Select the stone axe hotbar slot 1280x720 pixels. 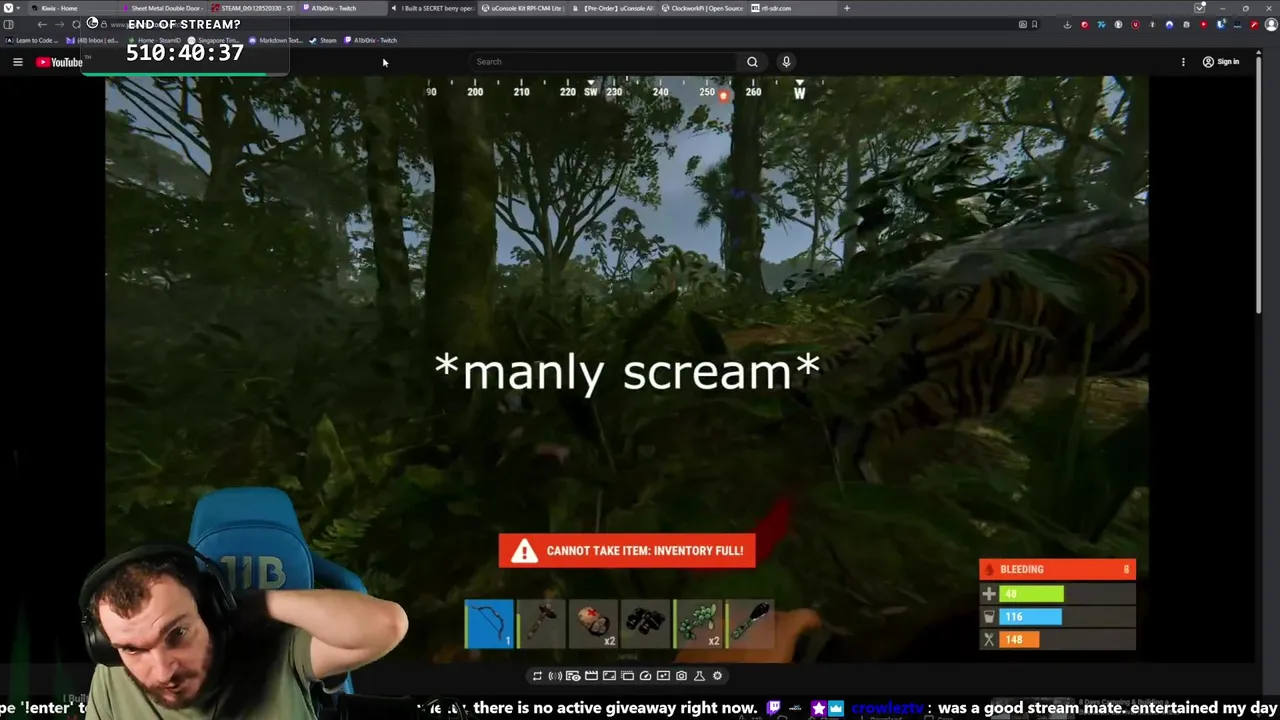(x=541, y=624)
